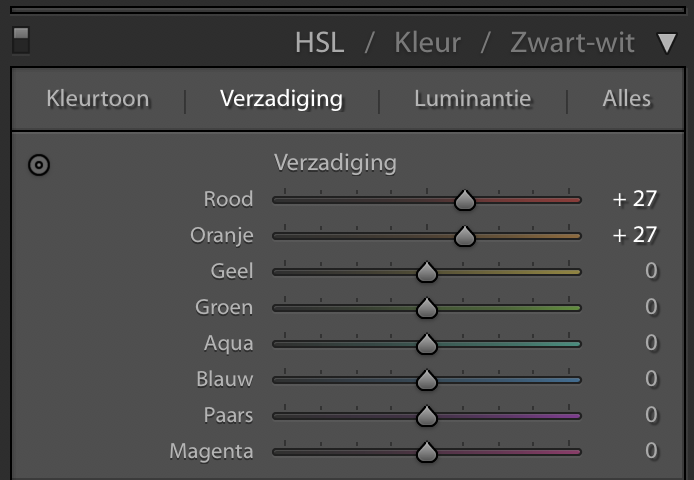Switch panel to Zwart-wit mode

pyautogui.click(x=572, y=43)
